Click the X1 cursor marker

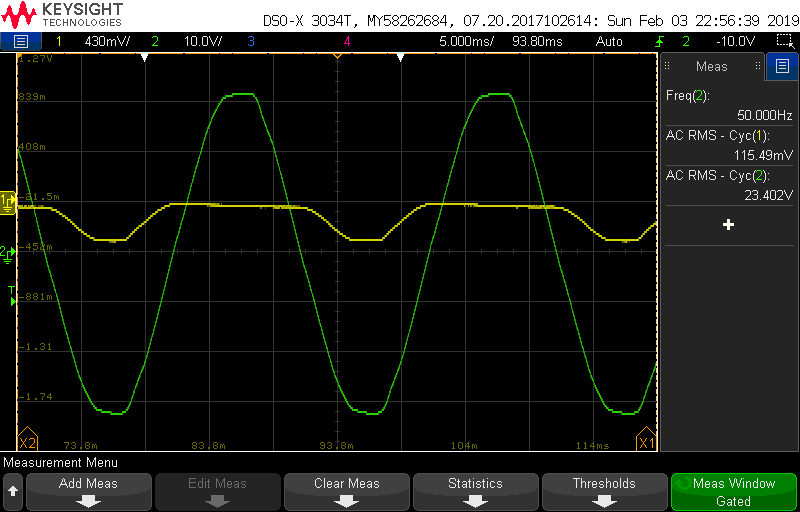click(646, 439)
